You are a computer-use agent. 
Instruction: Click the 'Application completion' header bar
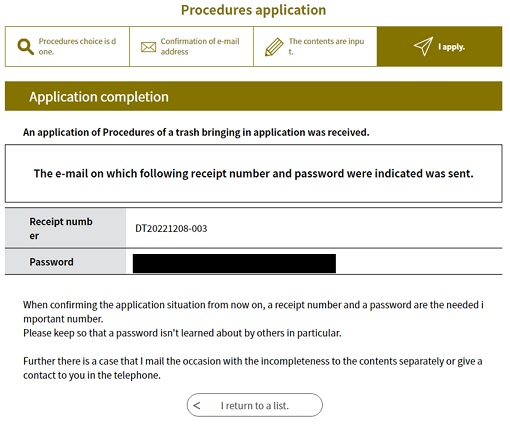click(x=253, y=96)
